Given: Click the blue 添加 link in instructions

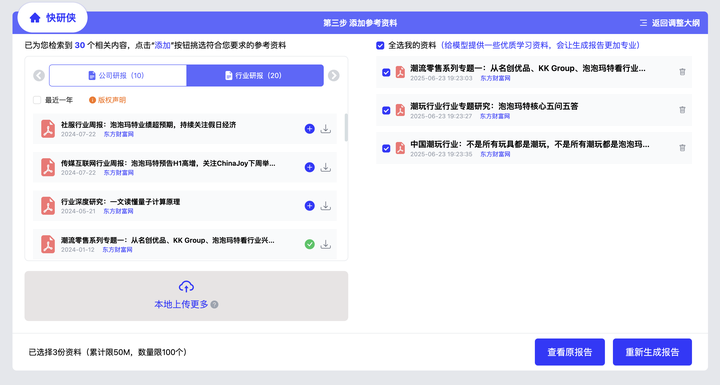Looking at the screenshot, I should pyautogui.click(x=163, y=45).
